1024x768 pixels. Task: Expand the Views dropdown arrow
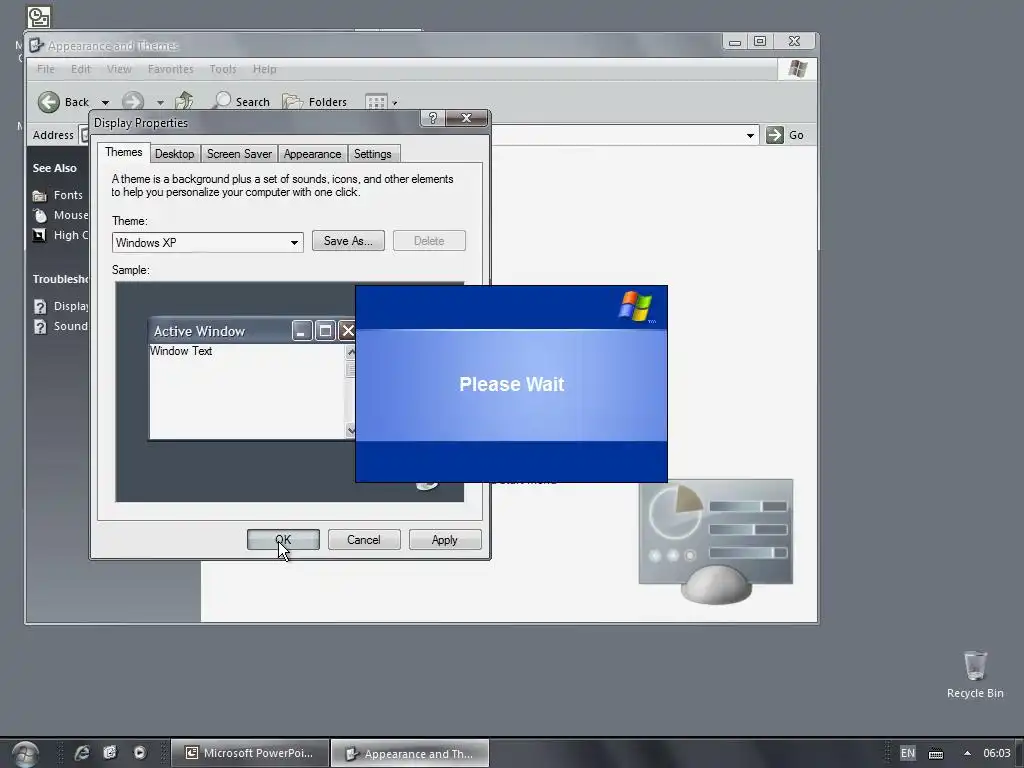point(394,103)
